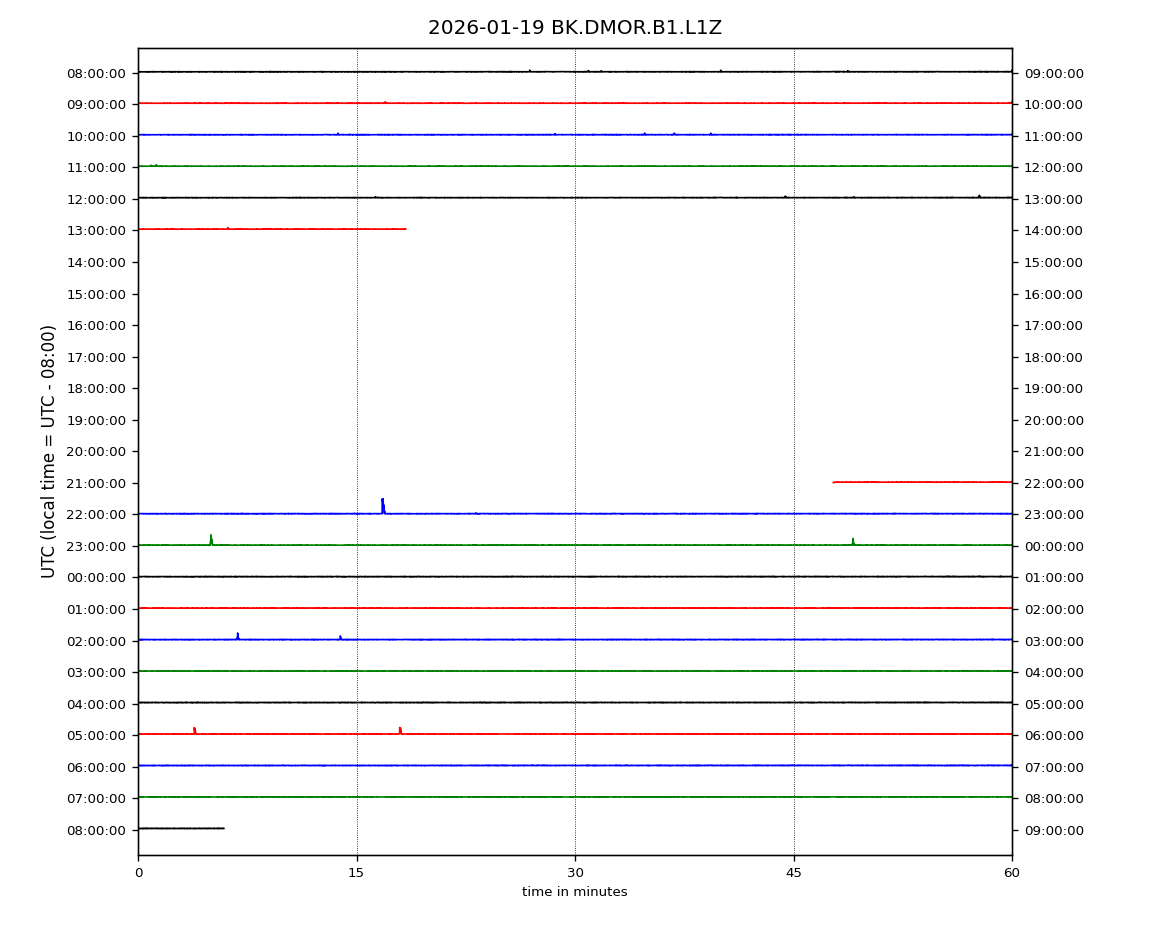Image resolution: width=1150 pixels, height=950 pixels.
Task: Click red spike near 18 minutes on 05:00:00 trace
Action: (400, 730)
